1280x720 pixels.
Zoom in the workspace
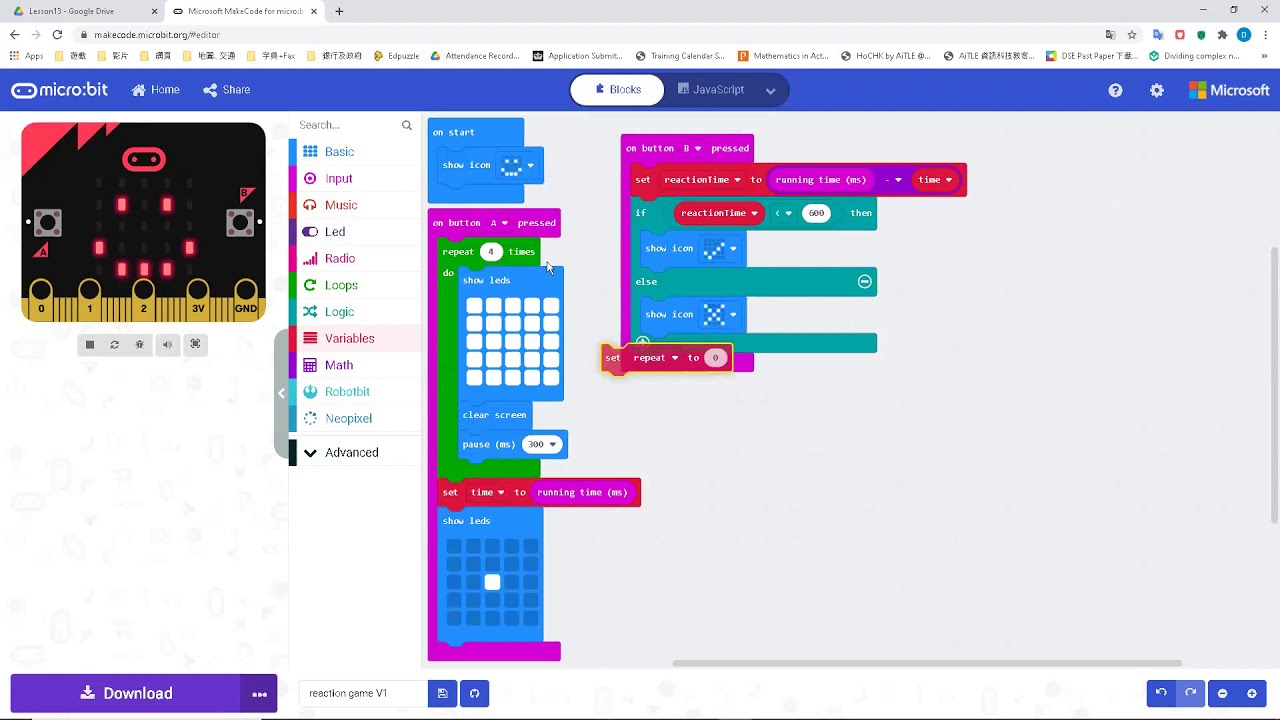[1251, 693]
